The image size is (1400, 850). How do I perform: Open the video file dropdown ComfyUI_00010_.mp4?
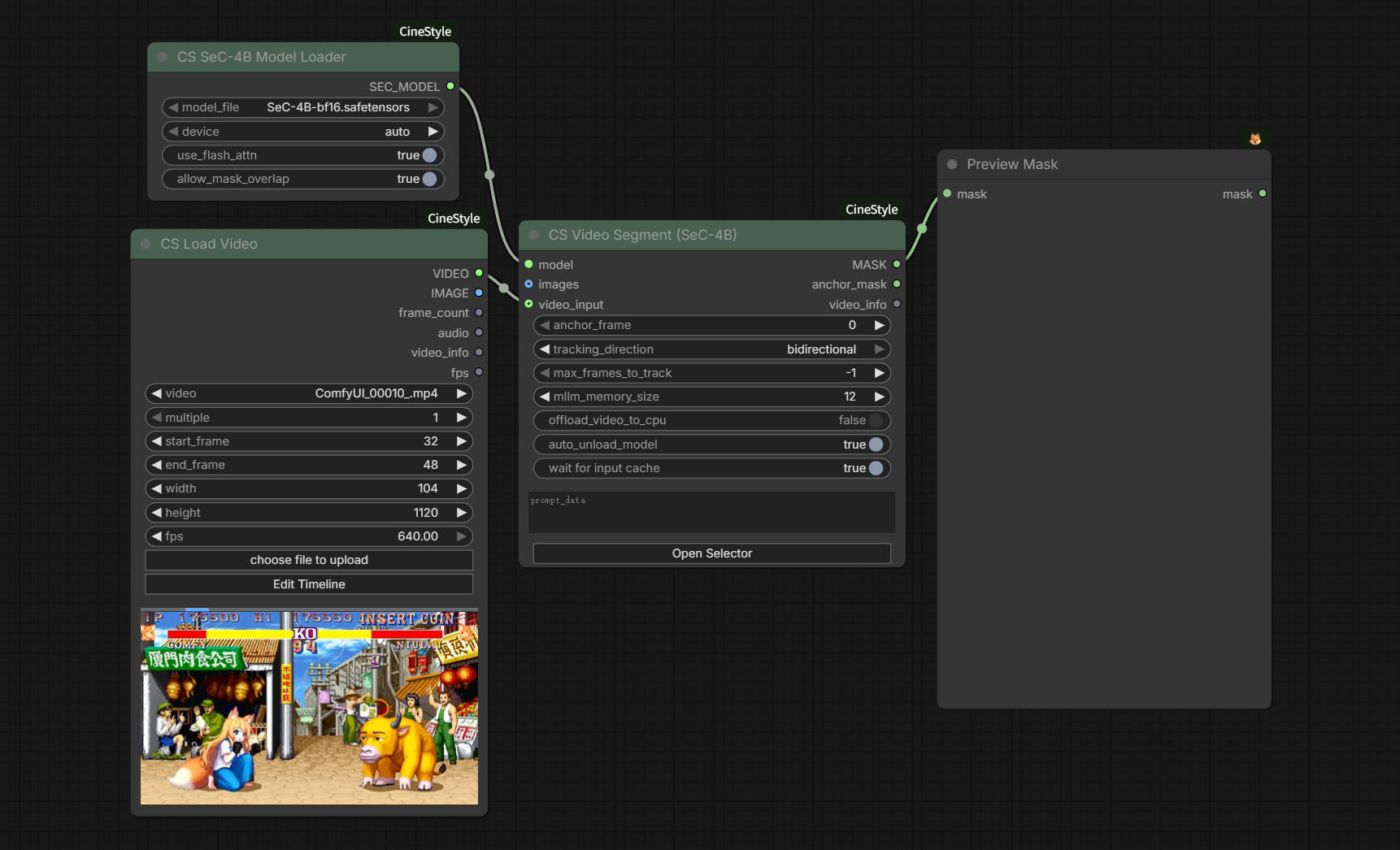(309, 393)
